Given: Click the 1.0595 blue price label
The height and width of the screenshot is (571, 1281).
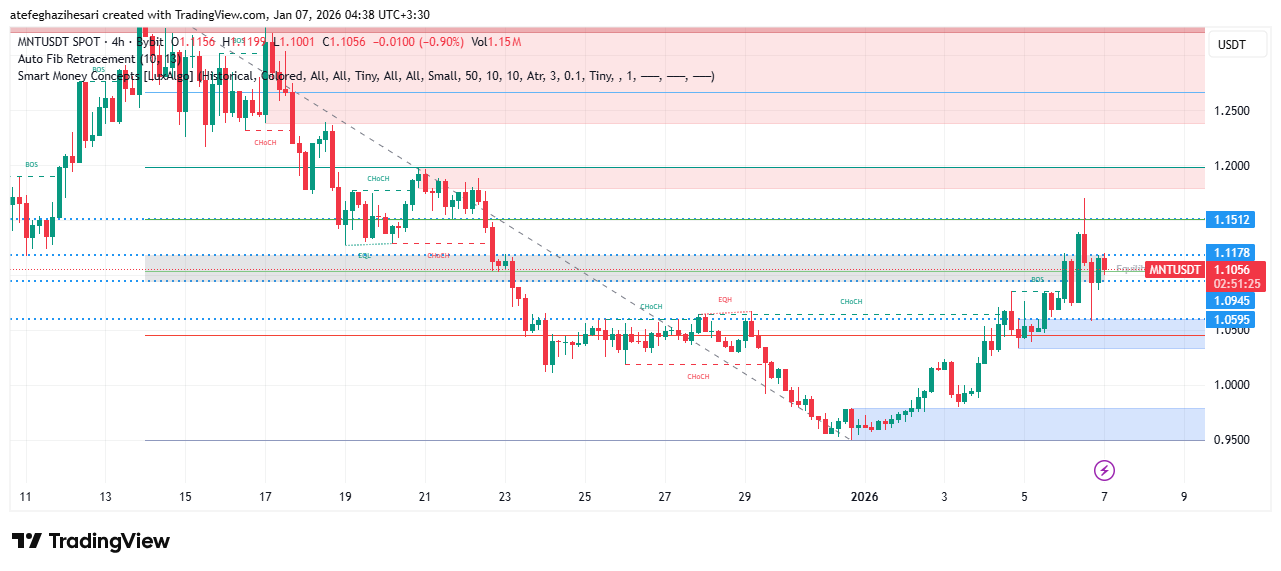Looking at the screenshot, I should 1232,320.
